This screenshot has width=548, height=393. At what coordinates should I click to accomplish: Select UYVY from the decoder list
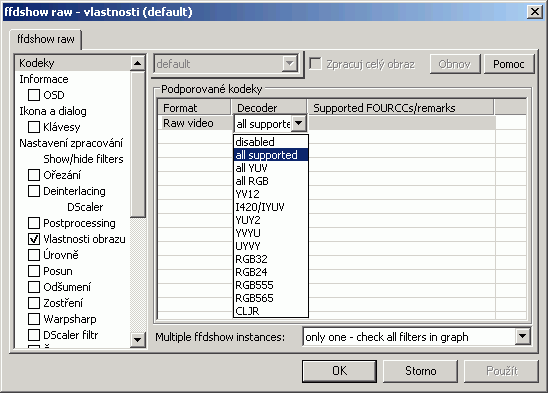coord(271,246)
